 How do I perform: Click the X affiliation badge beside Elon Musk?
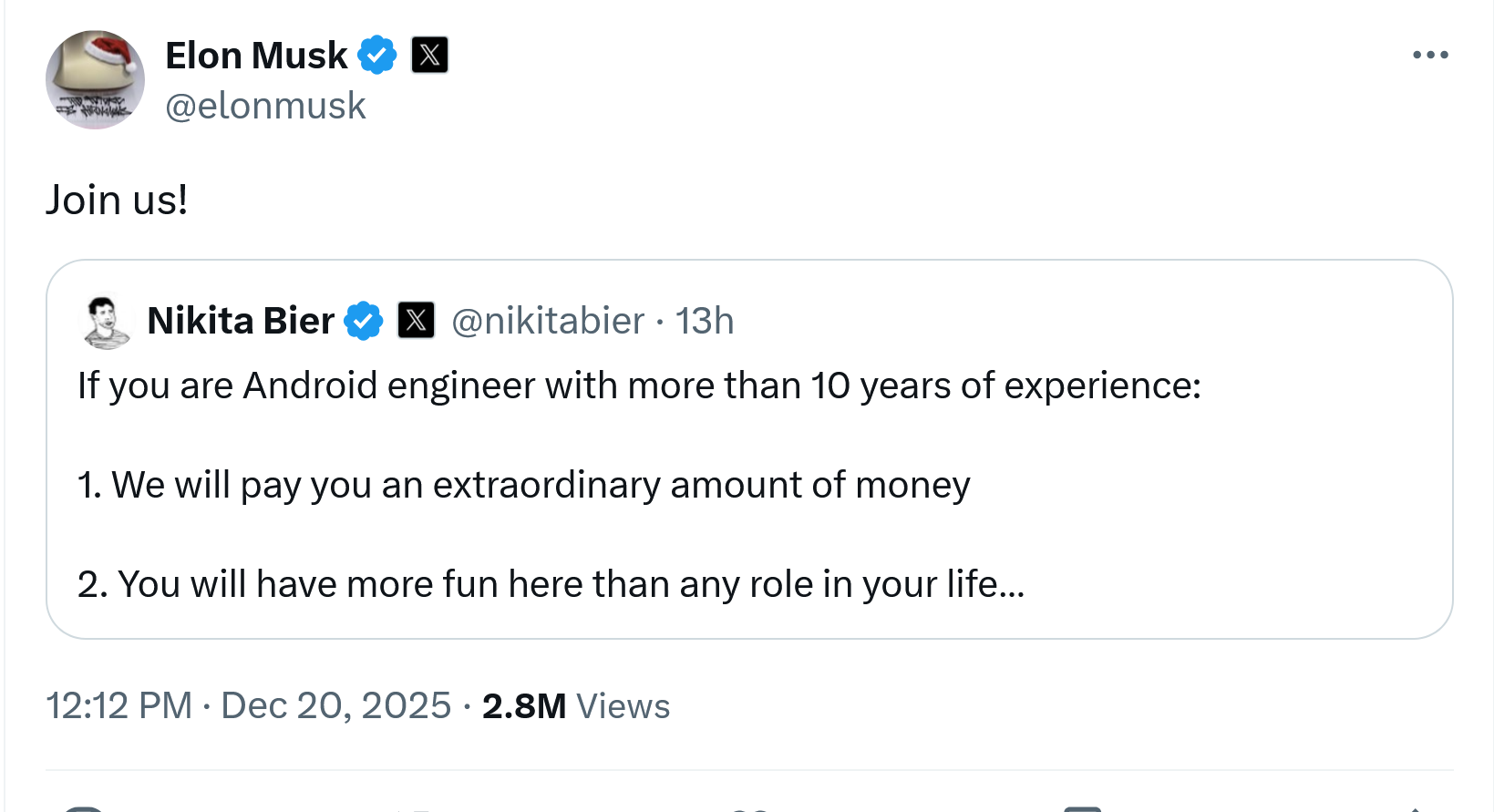(429, 56)
